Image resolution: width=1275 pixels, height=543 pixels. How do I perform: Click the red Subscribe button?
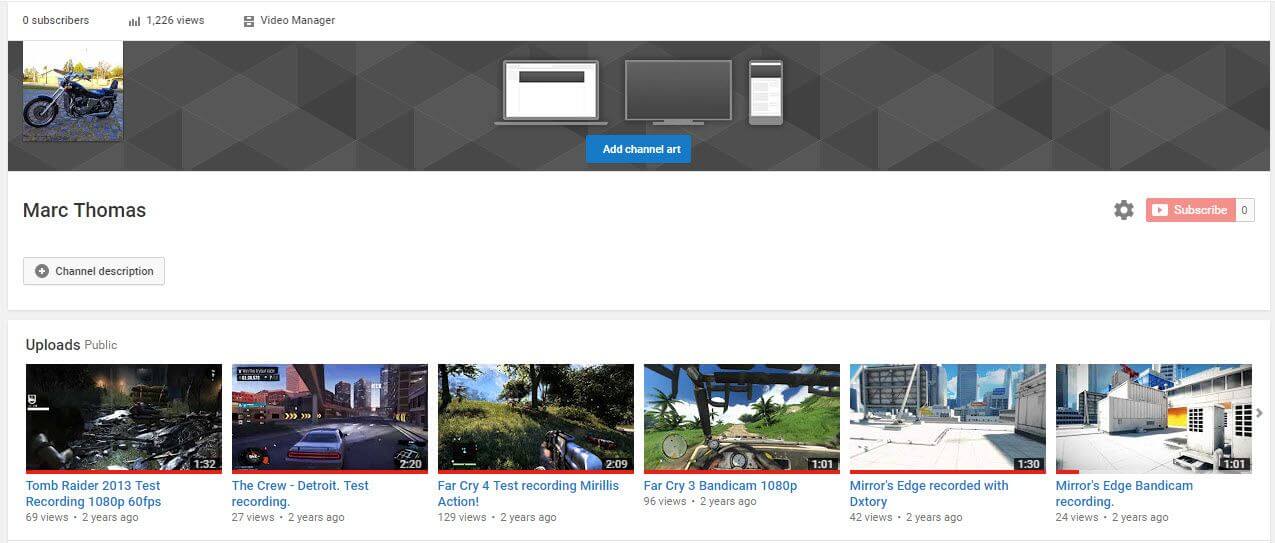tap(1190, 210)
